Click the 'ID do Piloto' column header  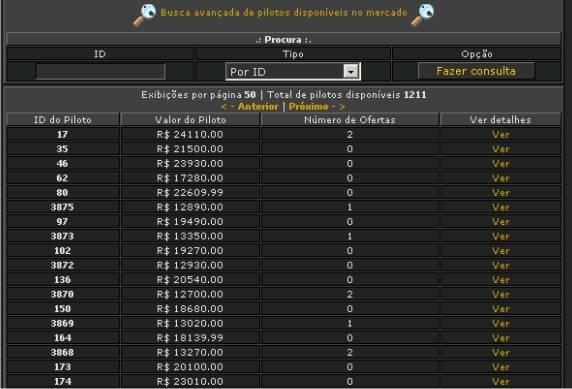(63, 120)
